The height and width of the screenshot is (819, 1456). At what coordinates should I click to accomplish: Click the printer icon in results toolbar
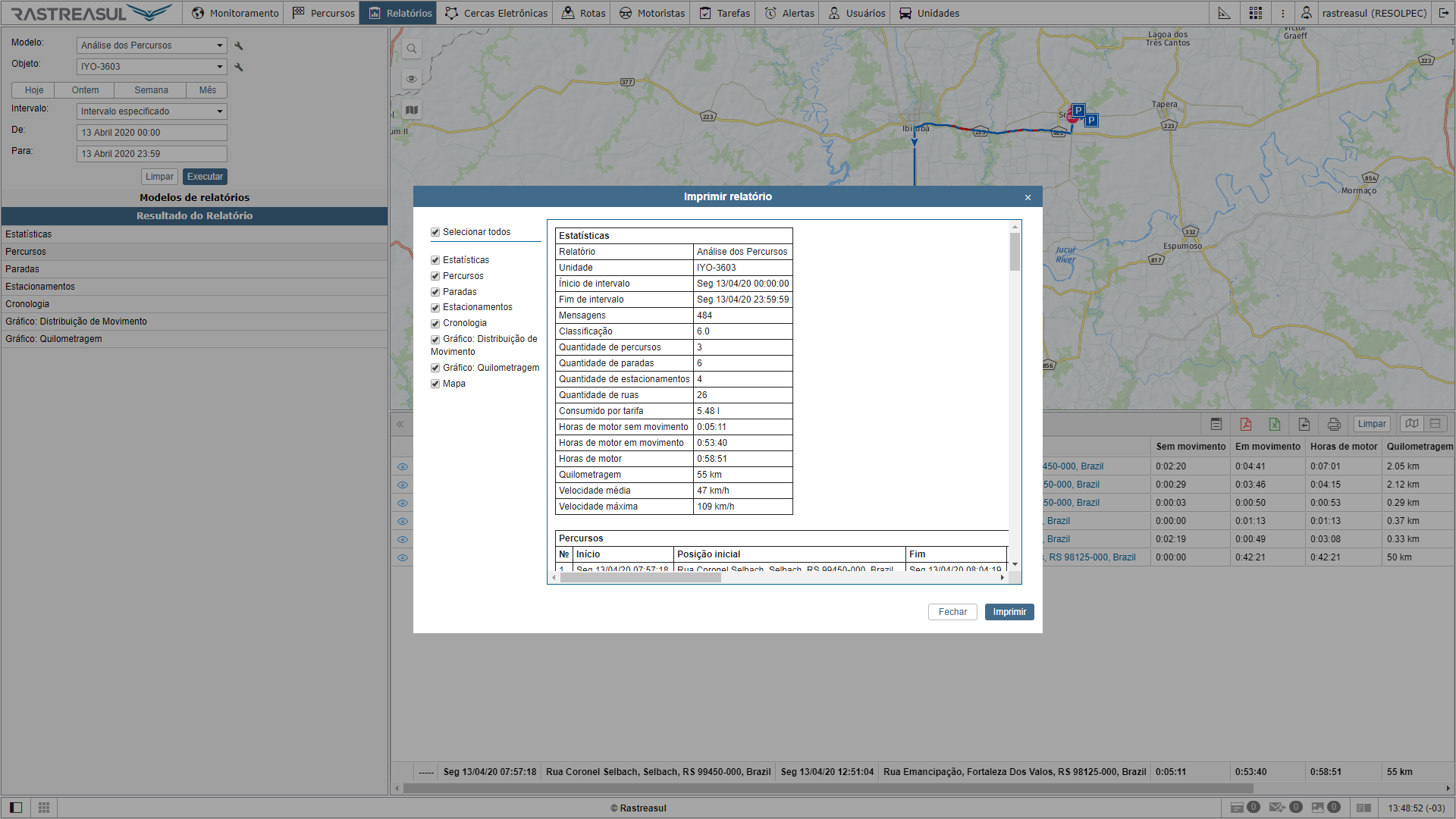tap(1334, 424)
